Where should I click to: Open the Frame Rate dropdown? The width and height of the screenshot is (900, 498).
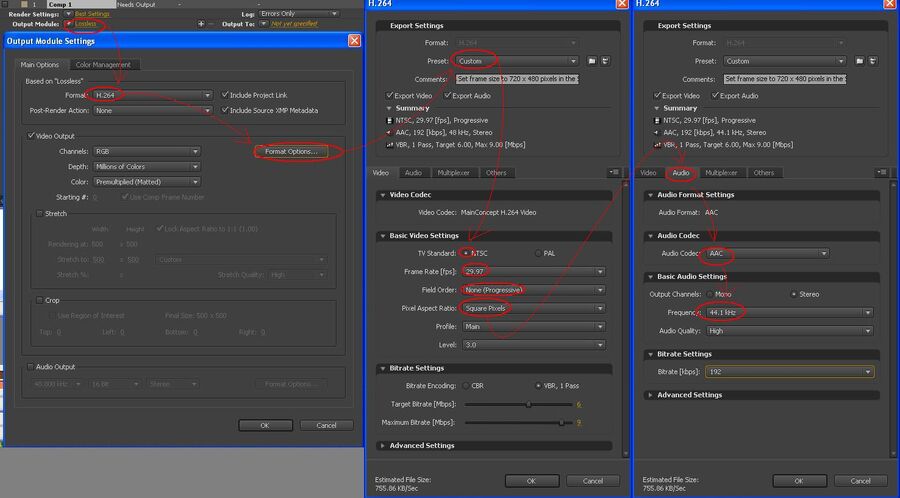pos(534,271)
